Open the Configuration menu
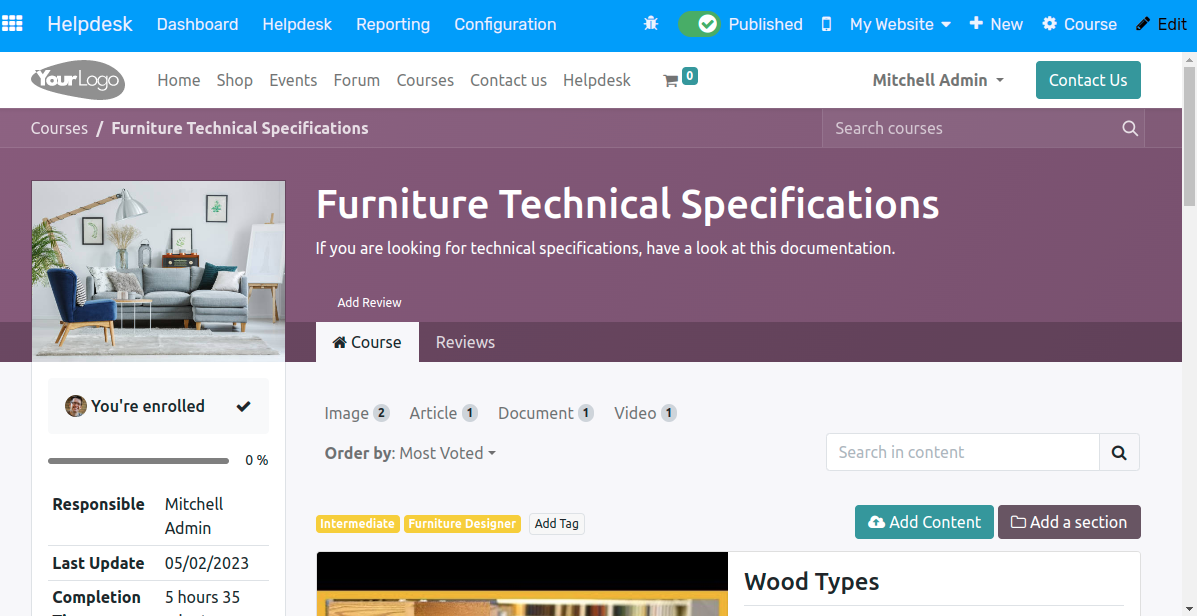The width and height of the screenshot is (1199, 616). 505,24
